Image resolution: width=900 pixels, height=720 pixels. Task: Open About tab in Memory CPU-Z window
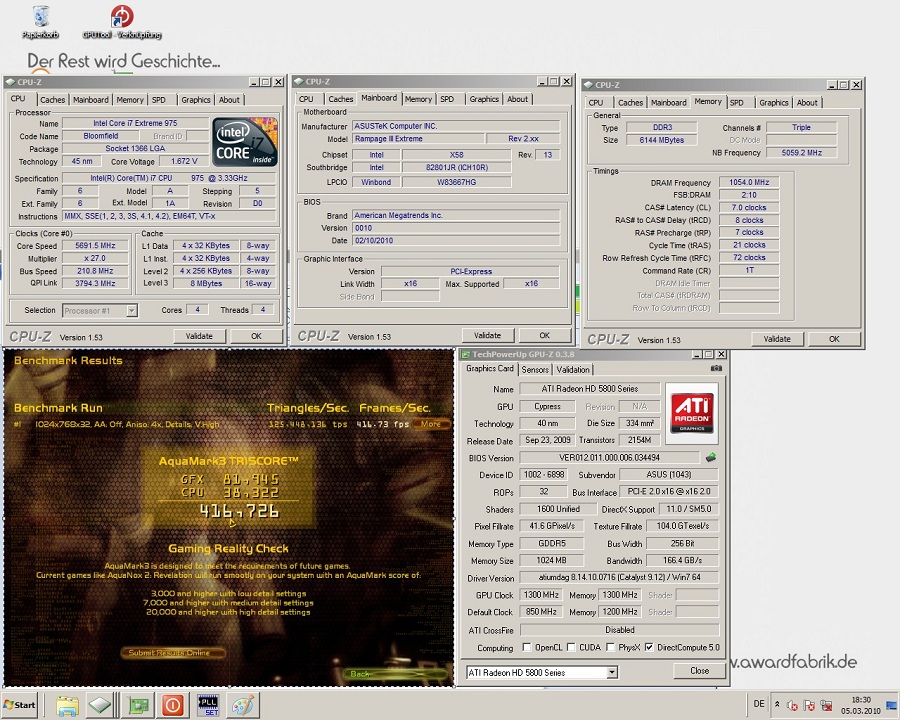coord(806,103)
